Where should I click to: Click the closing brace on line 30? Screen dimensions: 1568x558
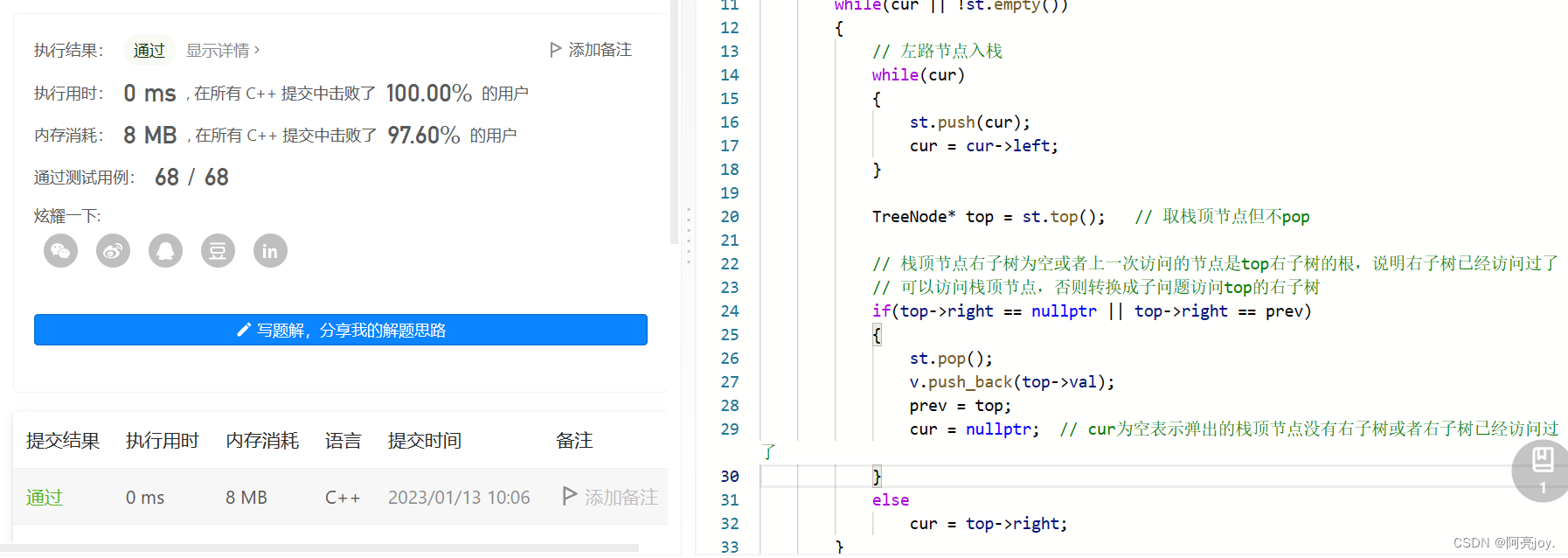click(x=877, y=476)
